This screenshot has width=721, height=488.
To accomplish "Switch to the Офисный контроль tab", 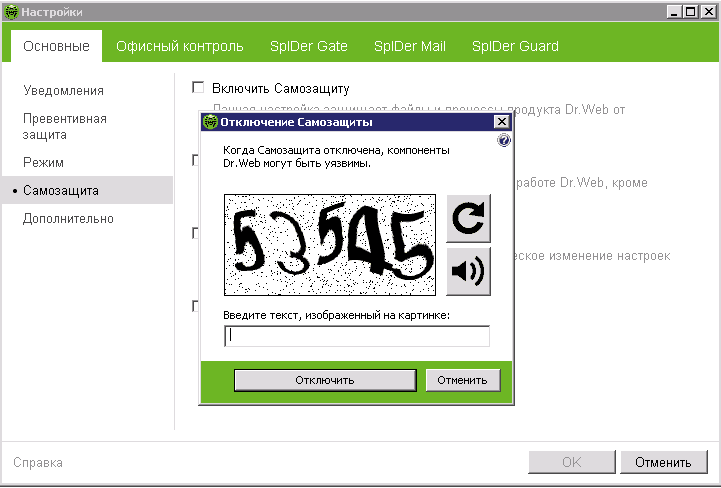I will click(x=179, y=46).
